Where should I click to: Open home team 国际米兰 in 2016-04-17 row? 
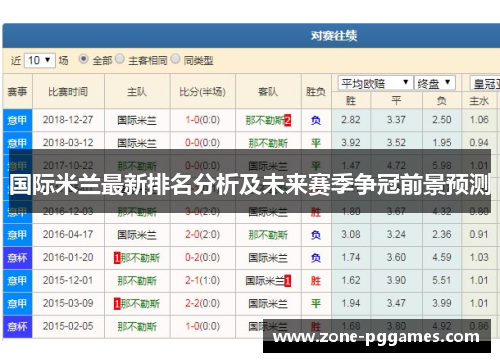pyautogui.click(x=137, y=235)
